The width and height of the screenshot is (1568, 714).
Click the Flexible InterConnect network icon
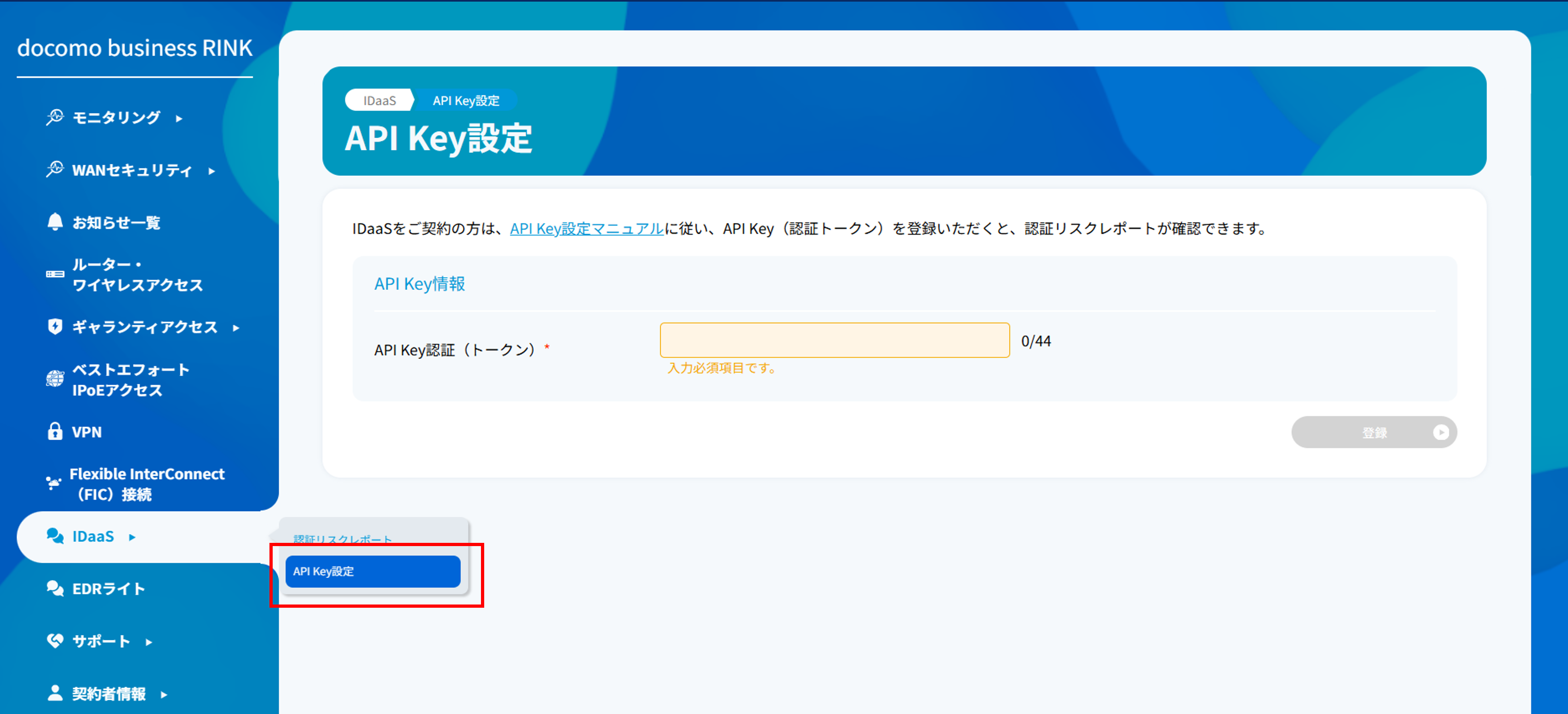pos(55,483)
